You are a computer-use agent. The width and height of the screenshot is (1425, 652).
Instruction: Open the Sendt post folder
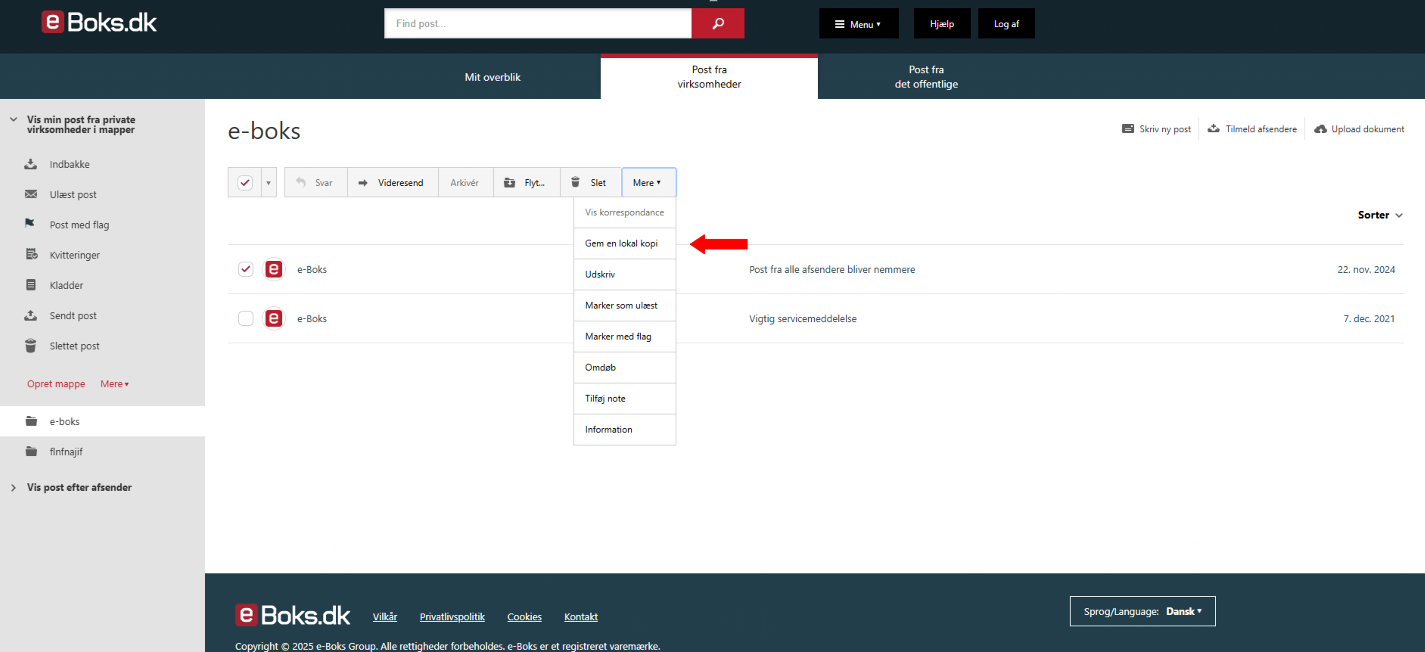pyautogui.click(x=73, y=316)
